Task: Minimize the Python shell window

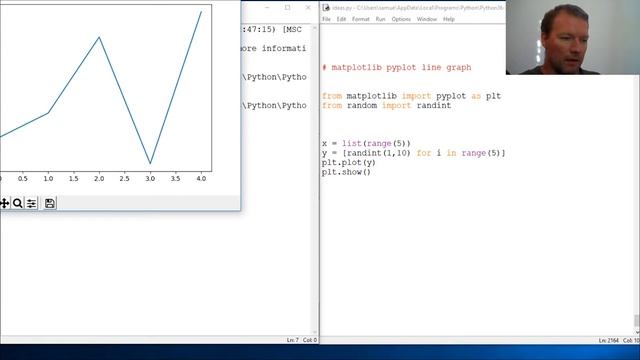Action: point(267,8)
